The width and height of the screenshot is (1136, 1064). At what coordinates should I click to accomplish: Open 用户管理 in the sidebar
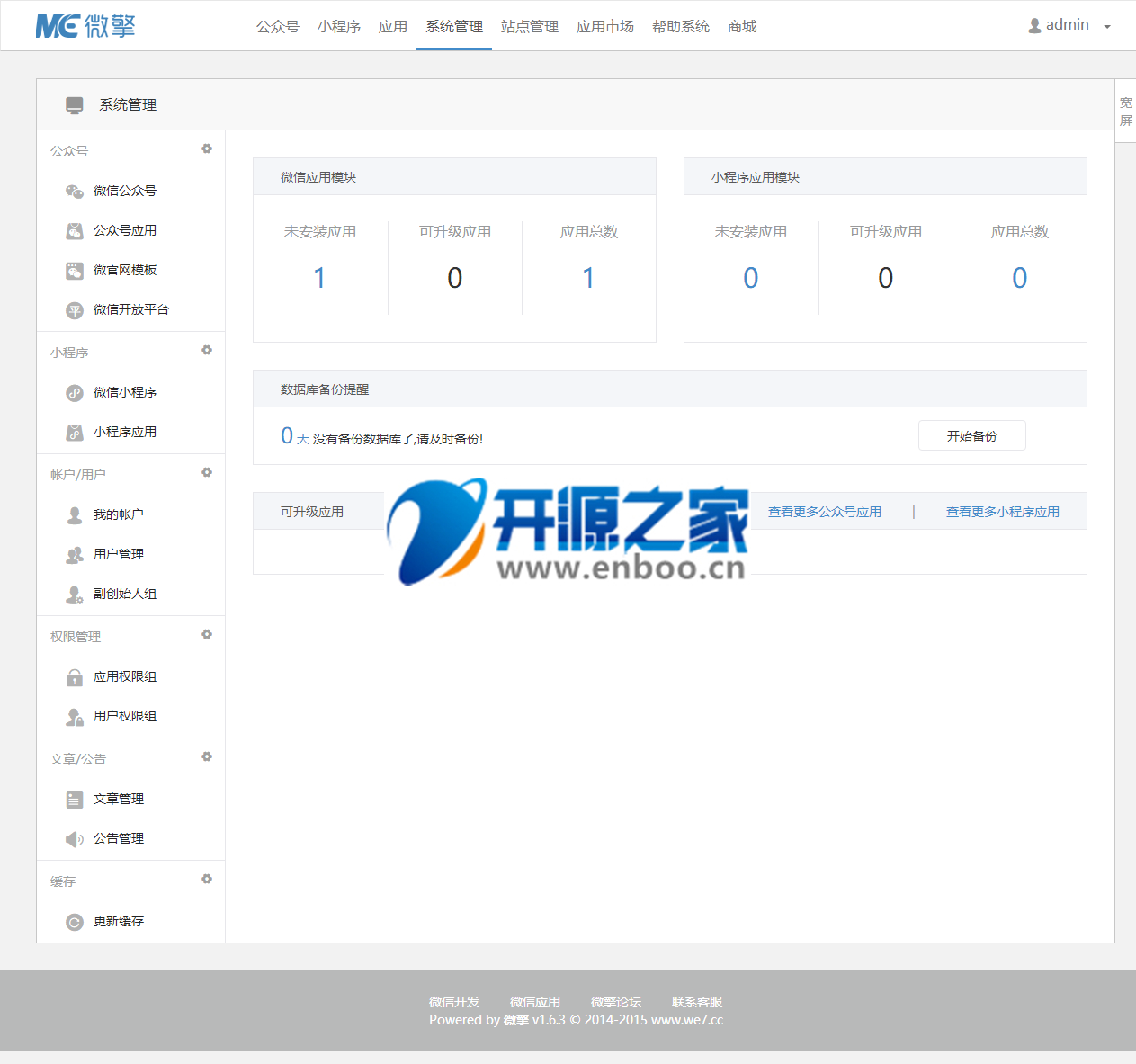(119, 554)
